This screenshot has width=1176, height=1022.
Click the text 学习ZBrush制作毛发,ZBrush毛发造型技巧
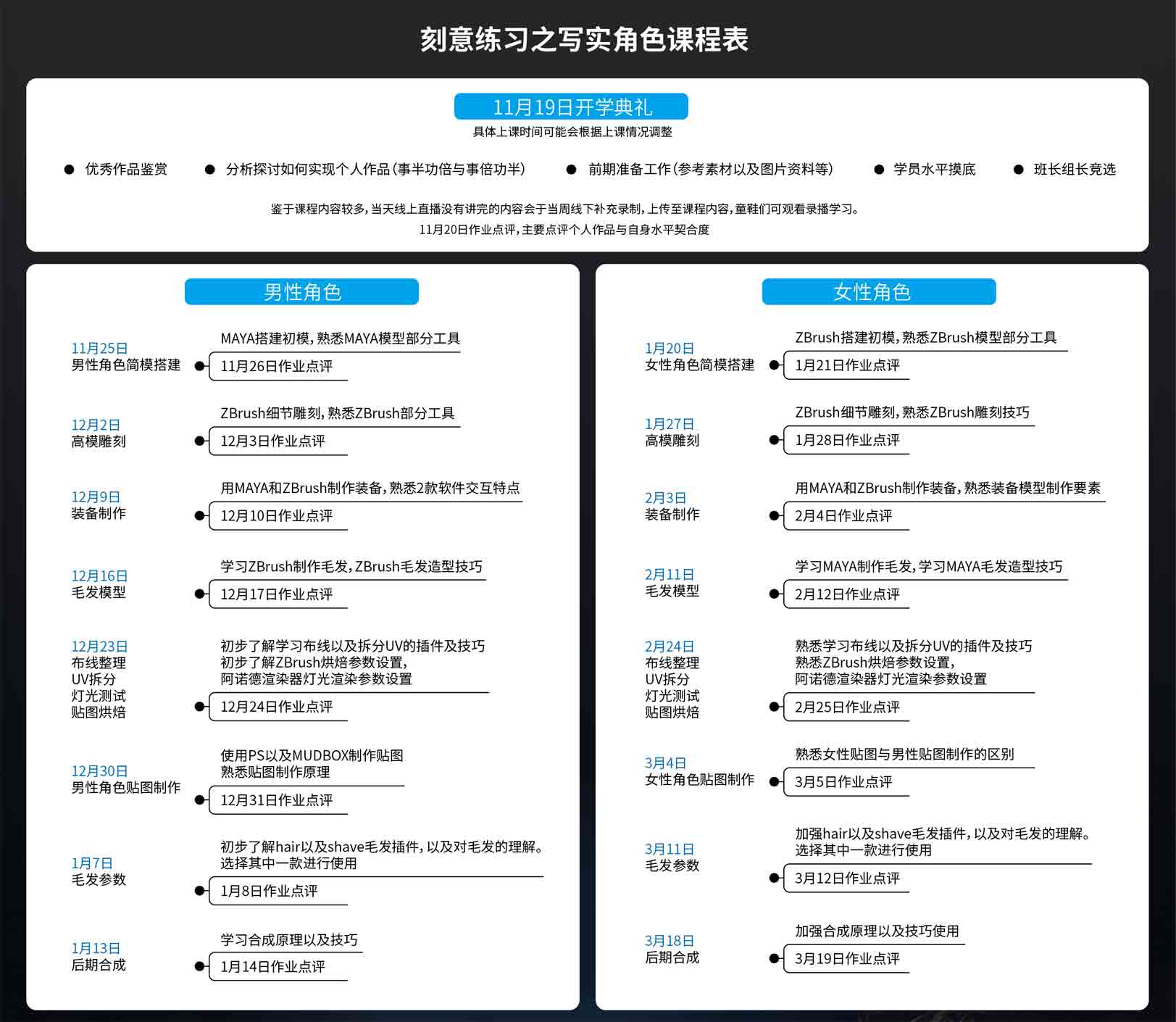(x=351, y=566)
